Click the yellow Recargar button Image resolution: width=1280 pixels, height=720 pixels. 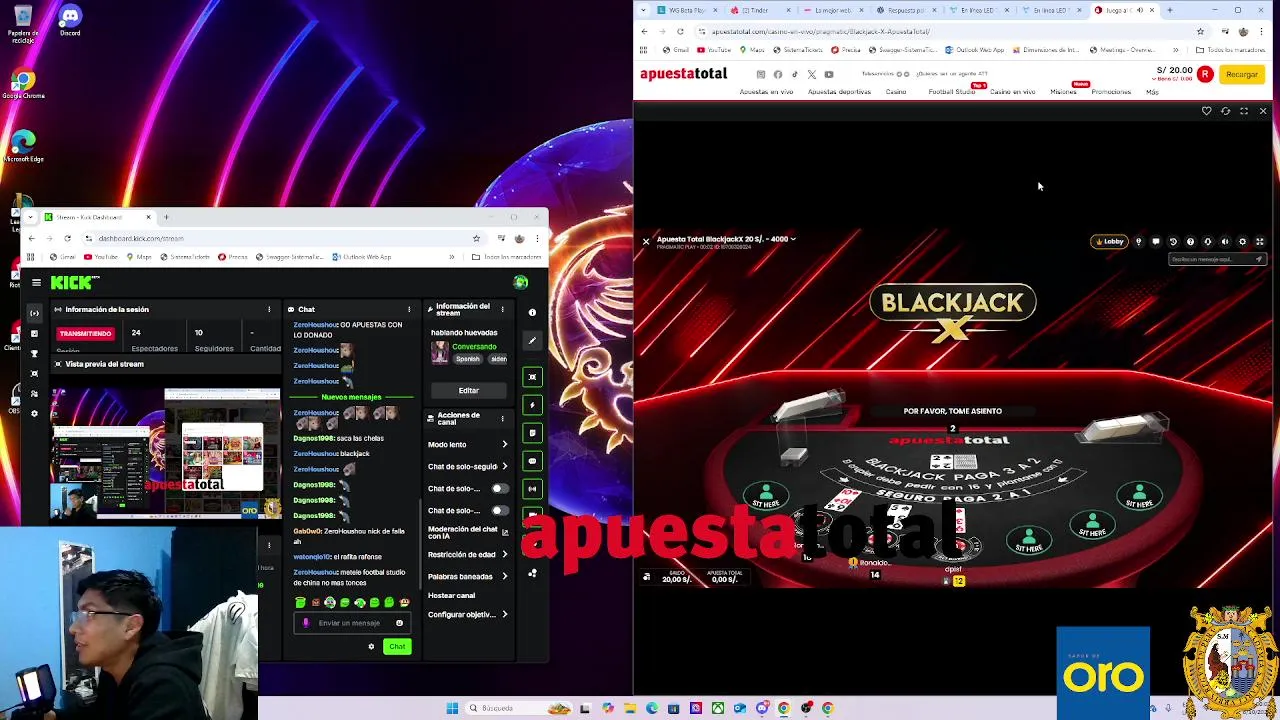1242,75
